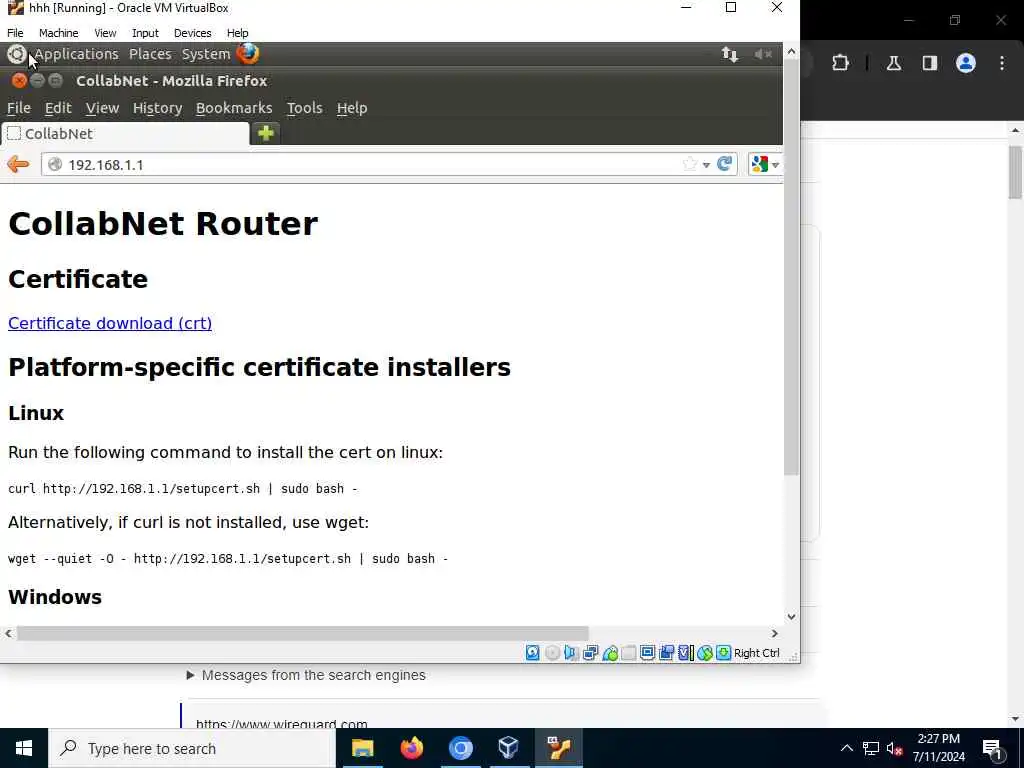Click the VirtualBox recording status icon
Image resolution: width=1024 pixels, height=768 pixels.
(666, 652)
